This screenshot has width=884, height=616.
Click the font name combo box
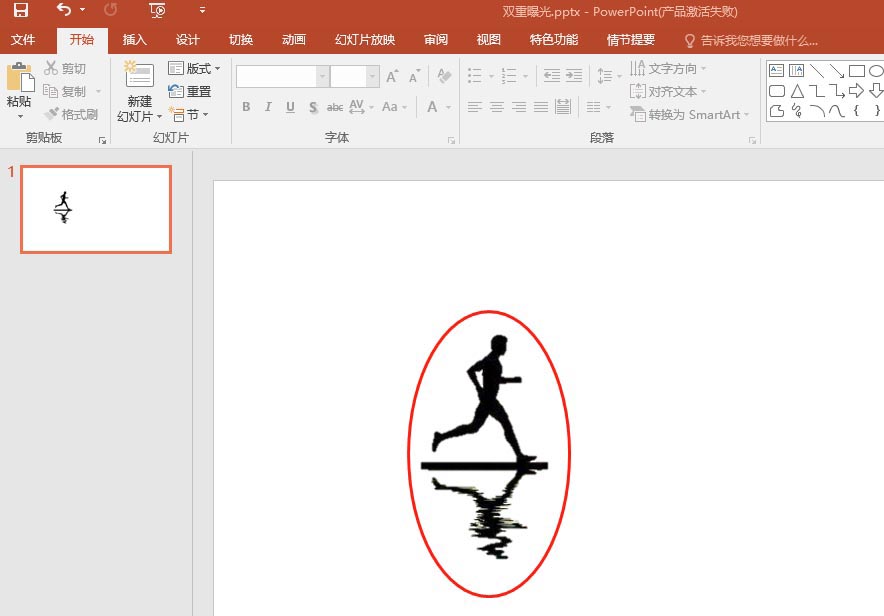(282, 76)
